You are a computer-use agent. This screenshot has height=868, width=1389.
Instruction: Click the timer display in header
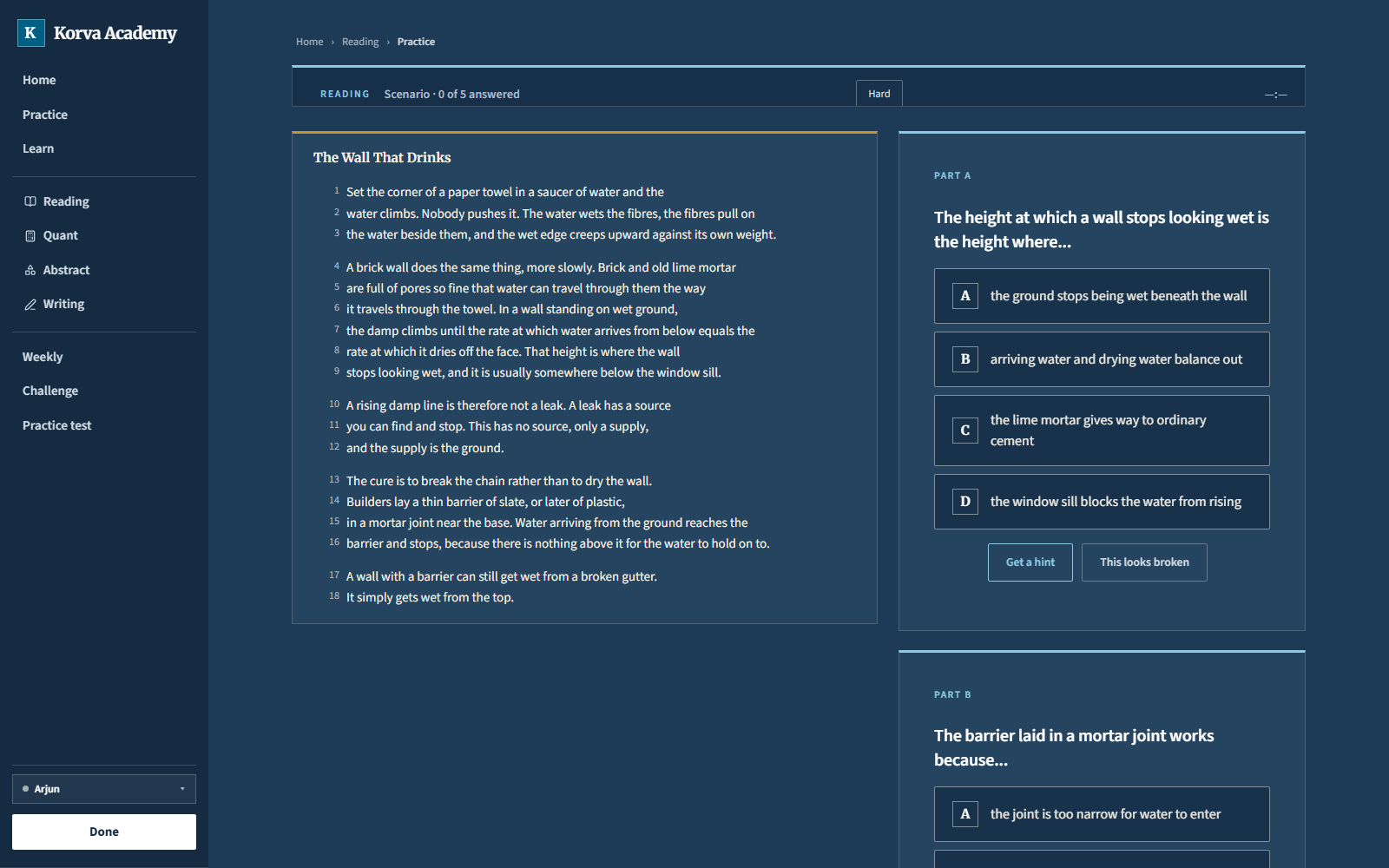[1275, 94]
